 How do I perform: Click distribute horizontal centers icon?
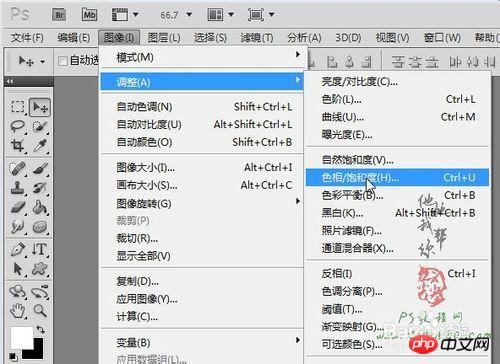pos(472,62)
